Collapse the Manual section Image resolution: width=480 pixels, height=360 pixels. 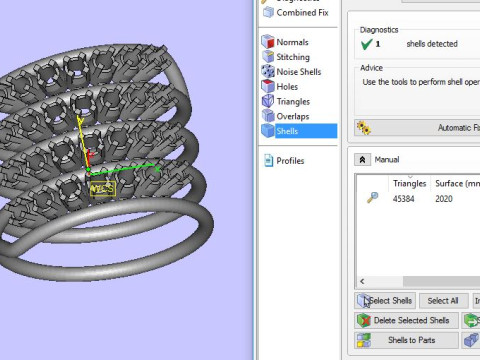pos(362,160)
